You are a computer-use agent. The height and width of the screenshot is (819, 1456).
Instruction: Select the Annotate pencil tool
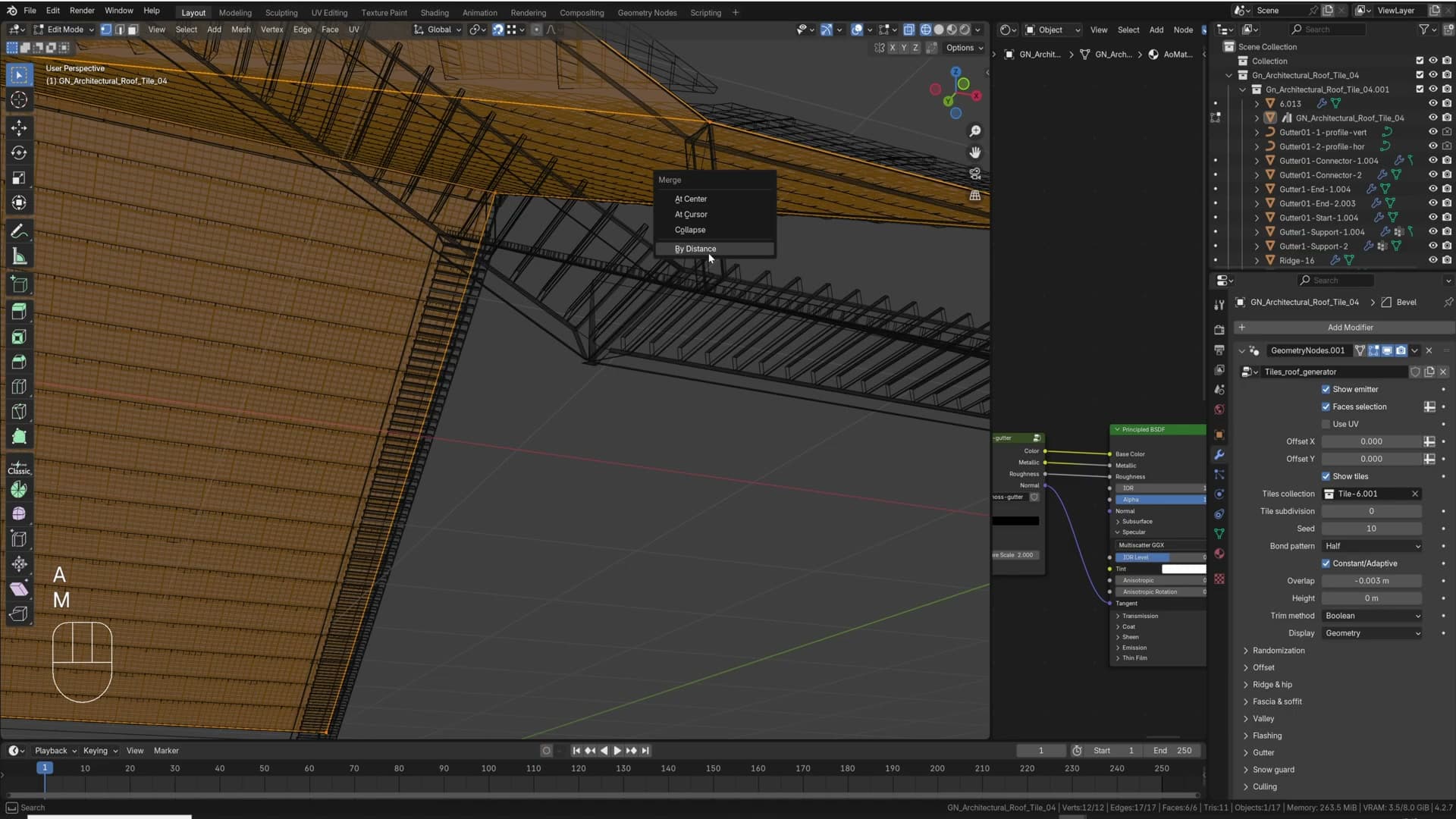pos(19,231)
